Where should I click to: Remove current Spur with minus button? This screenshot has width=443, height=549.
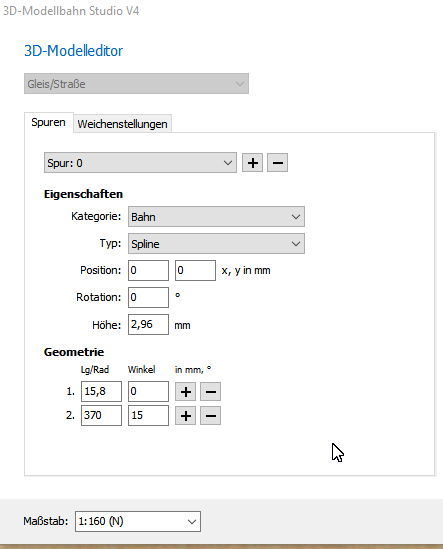[277, 163]
